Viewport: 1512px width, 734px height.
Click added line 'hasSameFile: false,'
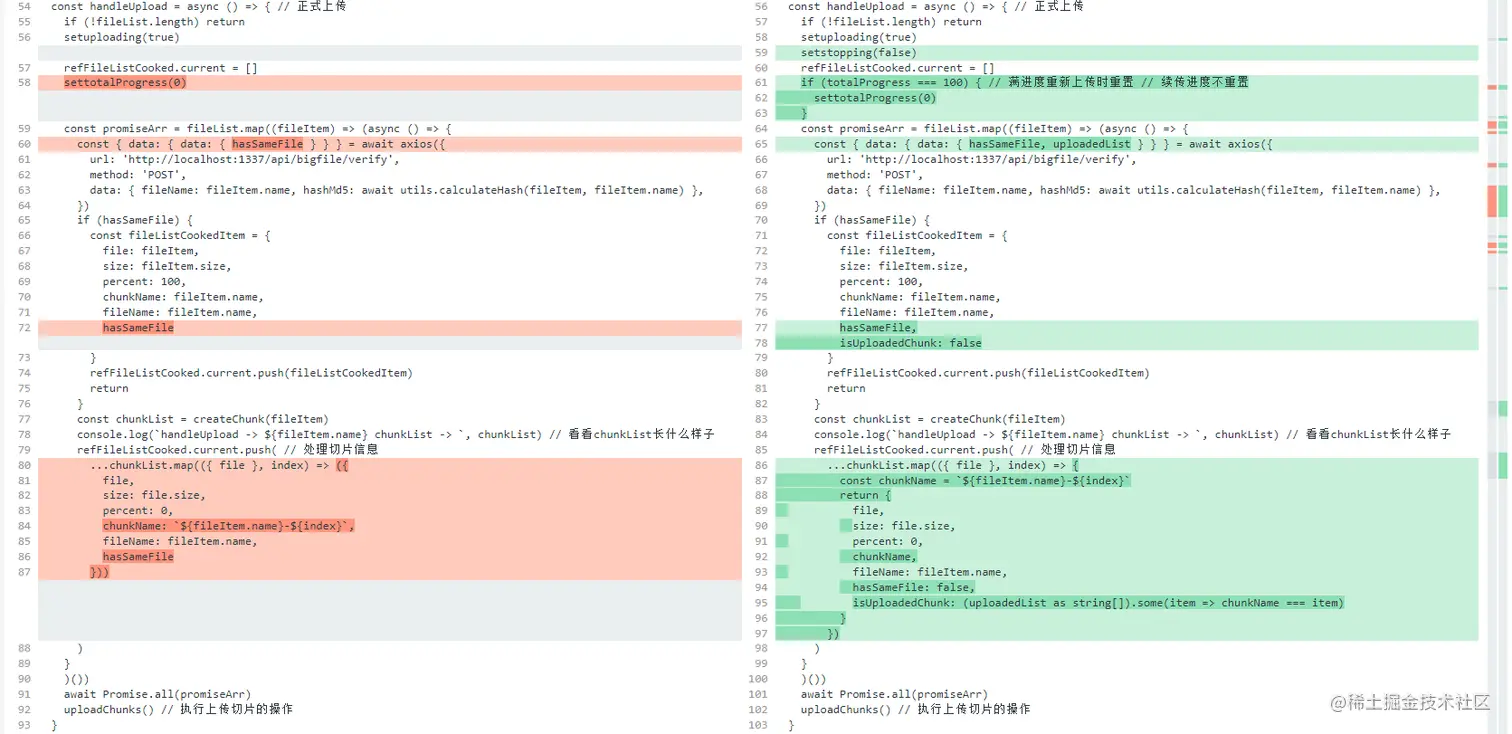913,588
